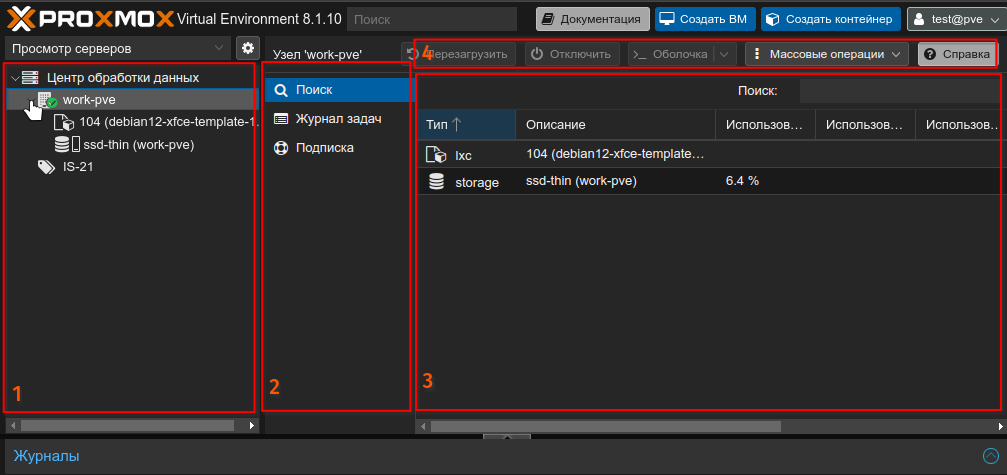1007x475 pixels.
Task: Click the storage database icon in table
Action: coord(437,182)
